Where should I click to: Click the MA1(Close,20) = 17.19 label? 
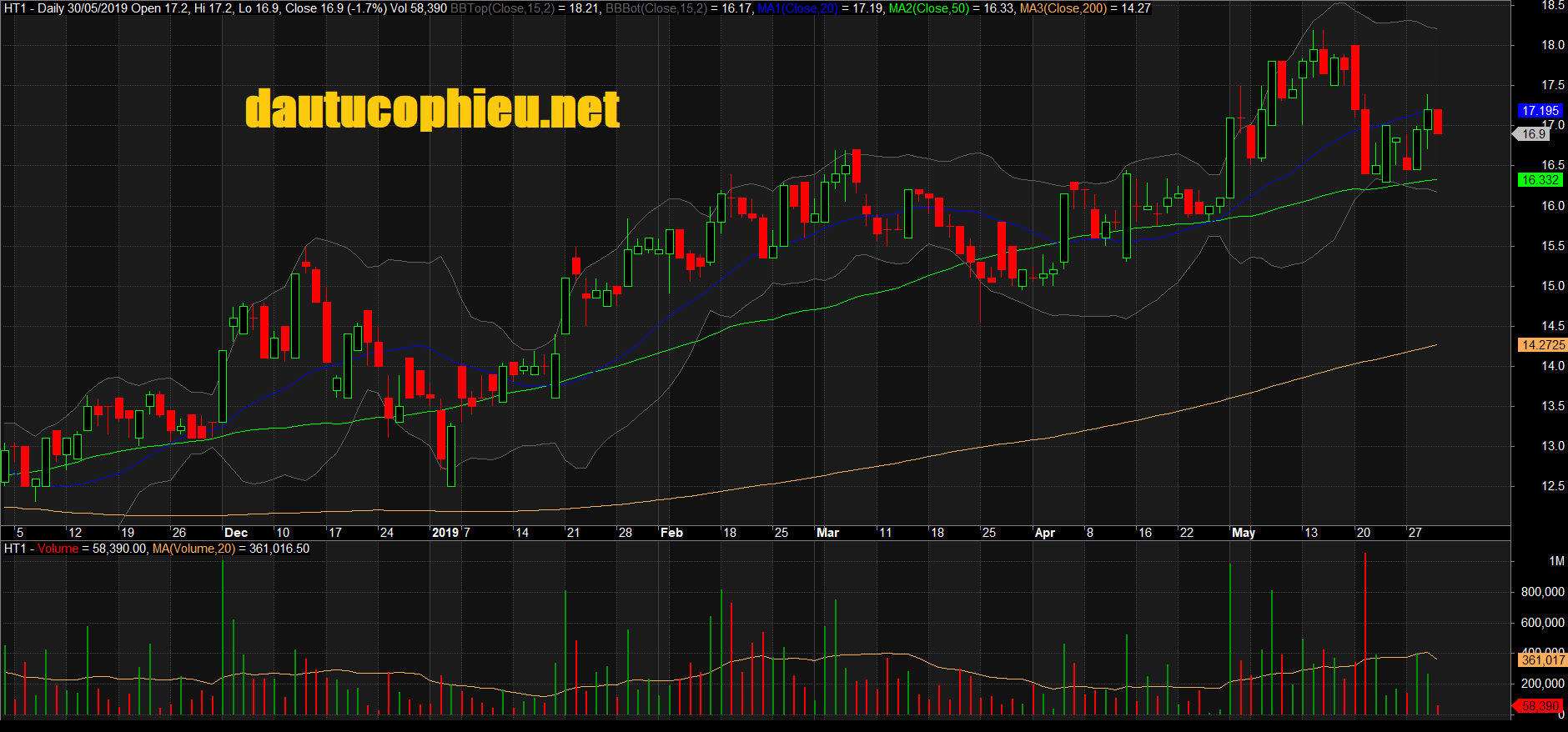coord(820,8)
